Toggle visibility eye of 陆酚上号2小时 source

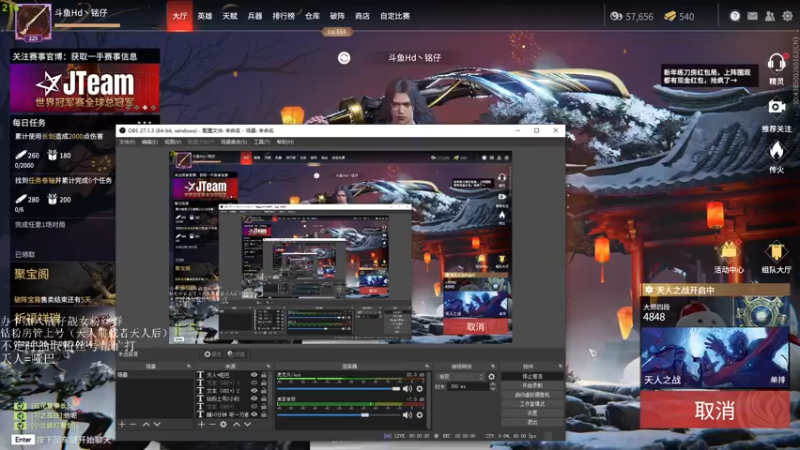pos(254,399)
